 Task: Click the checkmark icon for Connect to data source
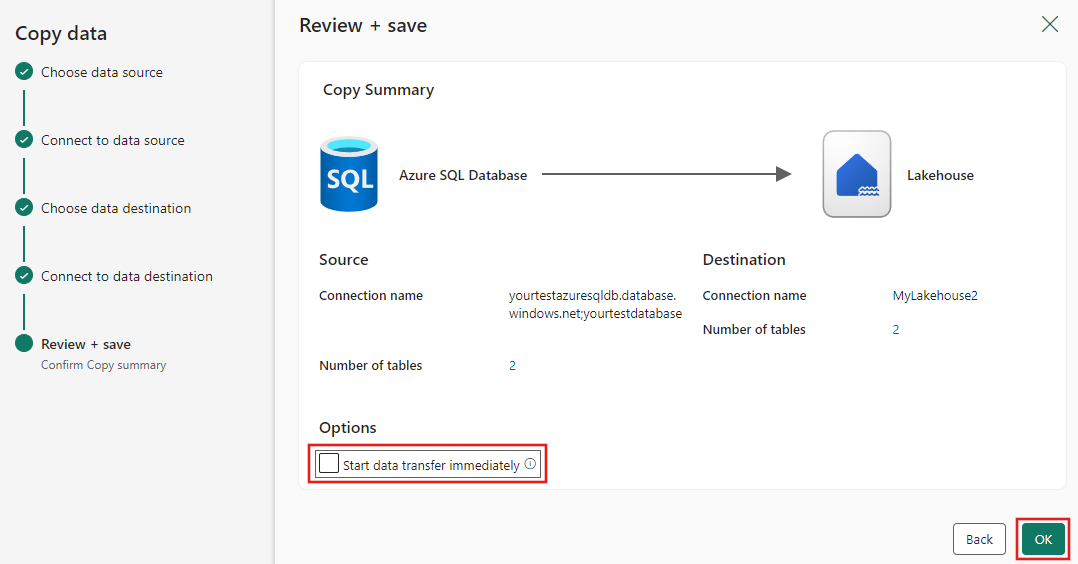24,140
